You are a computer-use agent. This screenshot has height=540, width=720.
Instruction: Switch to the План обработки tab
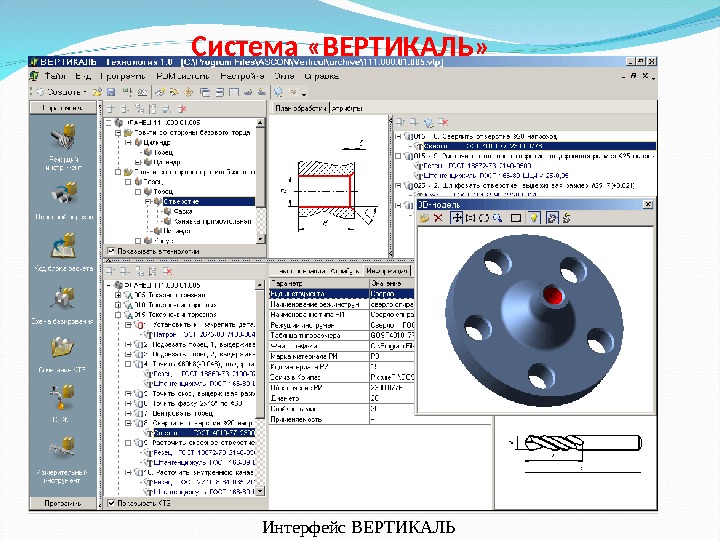tap(300, 108)
